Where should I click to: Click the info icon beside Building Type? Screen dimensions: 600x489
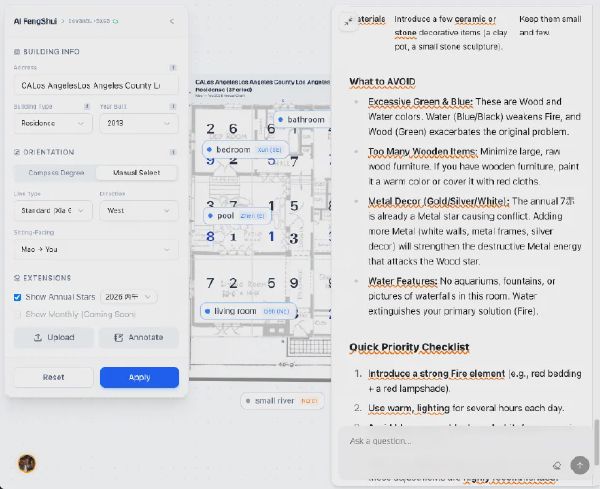[x=87, y=106]
